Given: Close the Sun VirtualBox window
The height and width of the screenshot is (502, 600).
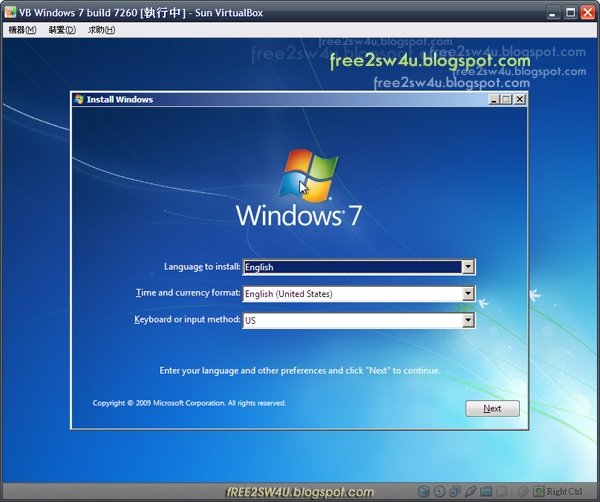Looking at the screenshot, I should [x=588, y=13].
